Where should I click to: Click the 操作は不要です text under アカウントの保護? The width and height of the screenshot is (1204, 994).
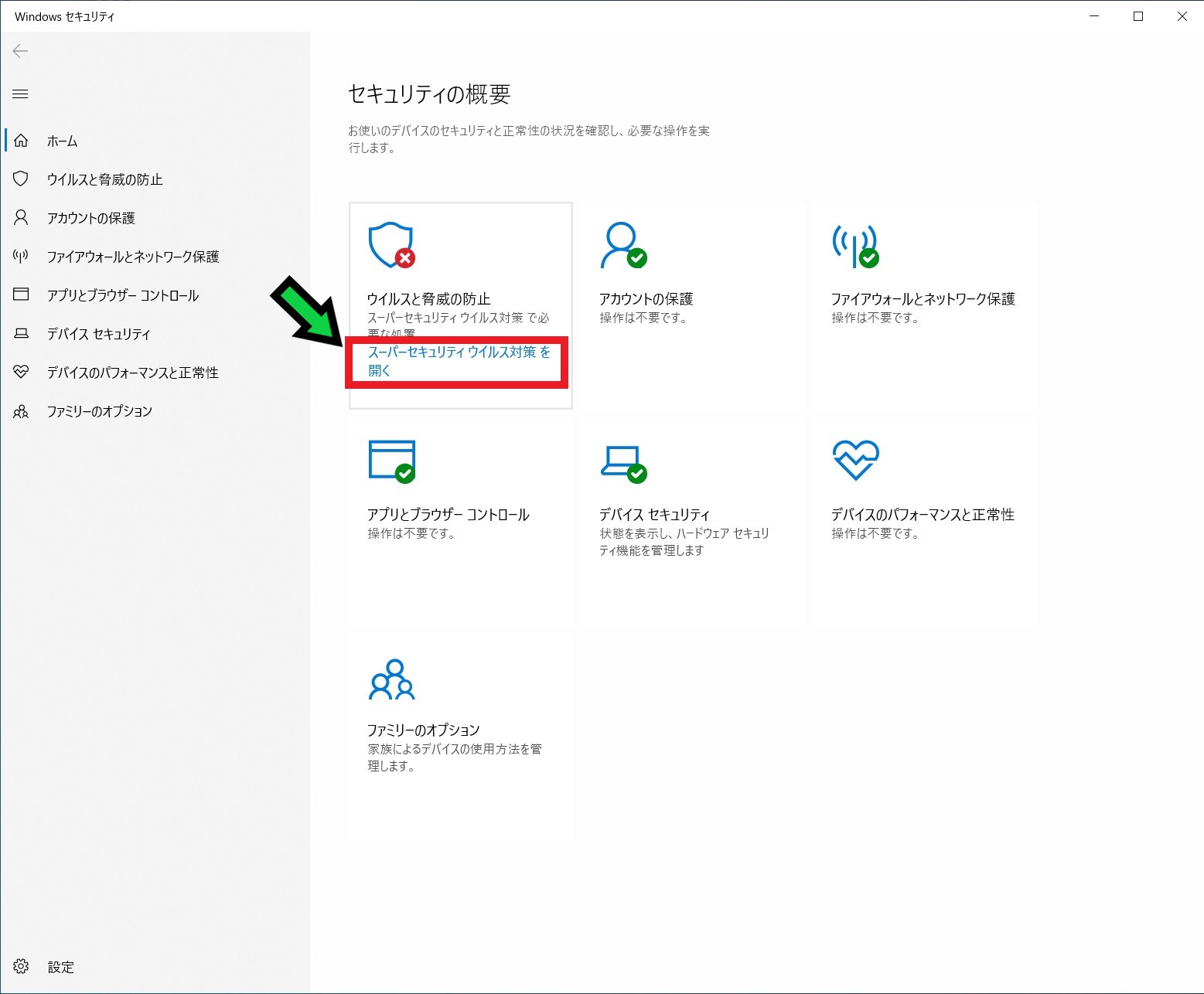click(643, 318)
